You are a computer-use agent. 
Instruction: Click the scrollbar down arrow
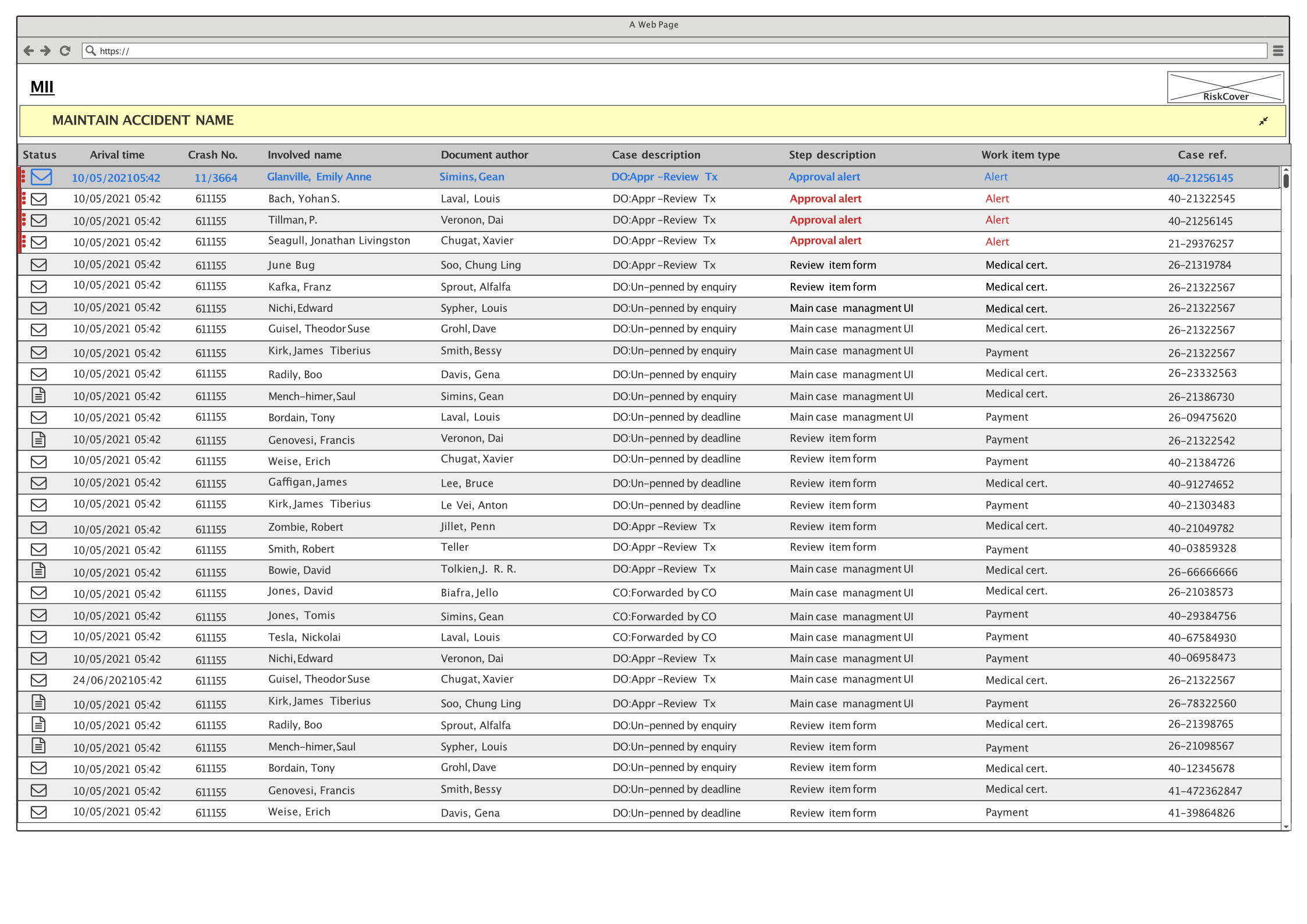click(1285, 826)
